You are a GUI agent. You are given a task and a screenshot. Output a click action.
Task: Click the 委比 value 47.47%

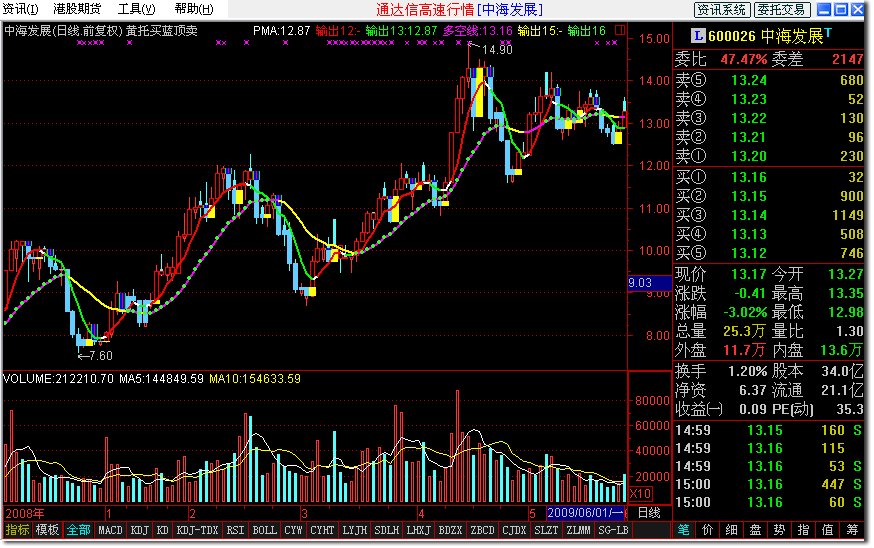click(x=744, y=60)
